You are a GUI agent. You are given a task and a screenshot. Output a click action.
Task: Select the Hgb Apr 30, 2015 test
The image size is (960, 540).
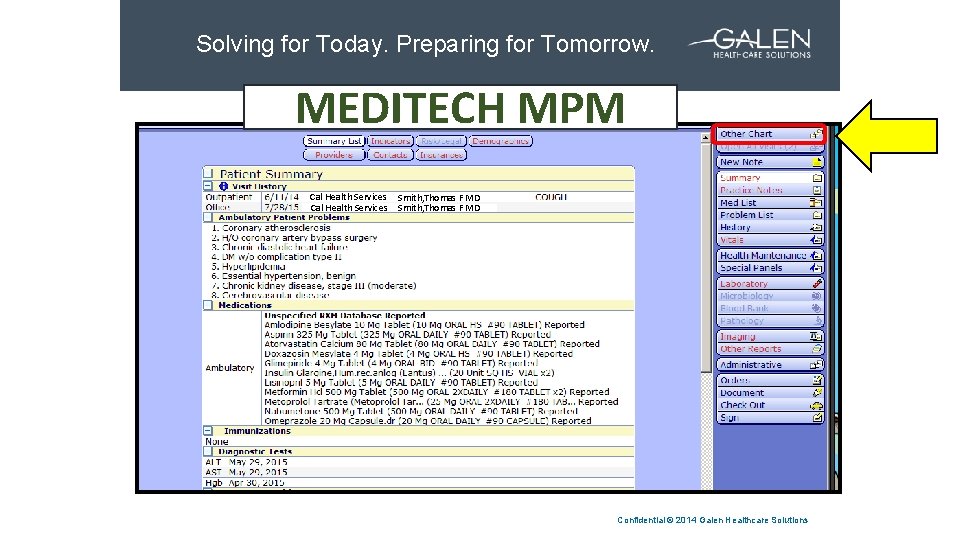[244, 482]
